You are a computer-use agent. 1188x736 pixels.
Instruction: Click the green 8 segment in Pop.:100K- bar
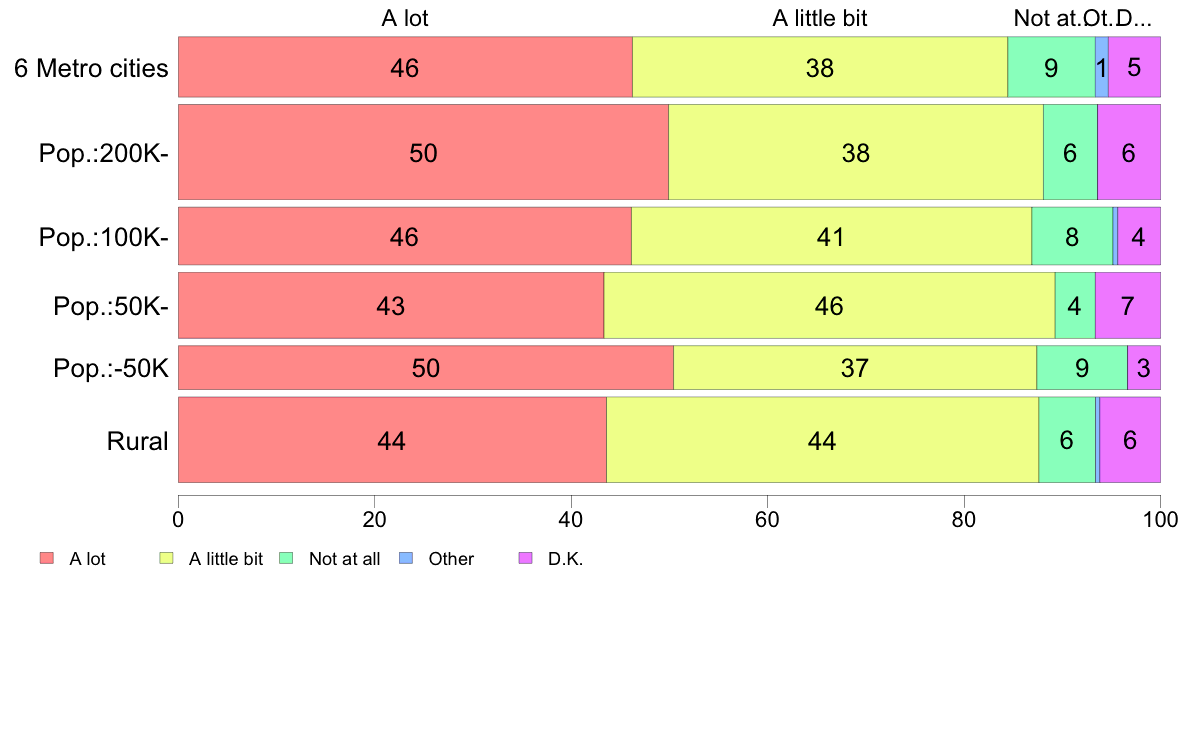pyautogui.click(x=1071, y=238)
